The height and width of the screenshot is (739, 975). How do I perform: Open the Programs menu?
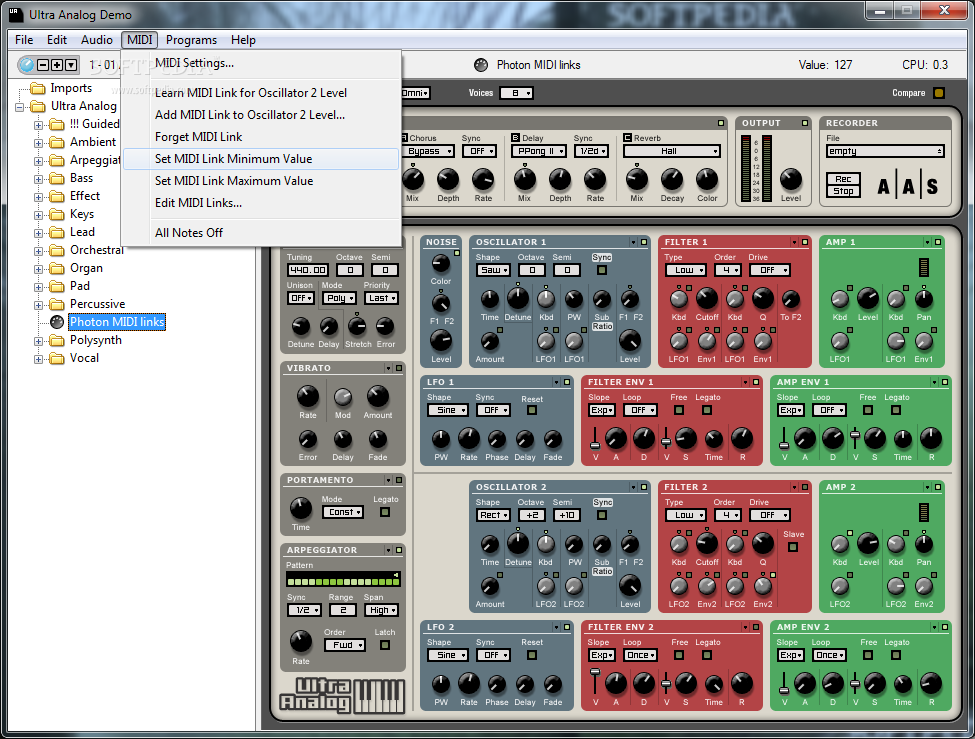[192, 40]
